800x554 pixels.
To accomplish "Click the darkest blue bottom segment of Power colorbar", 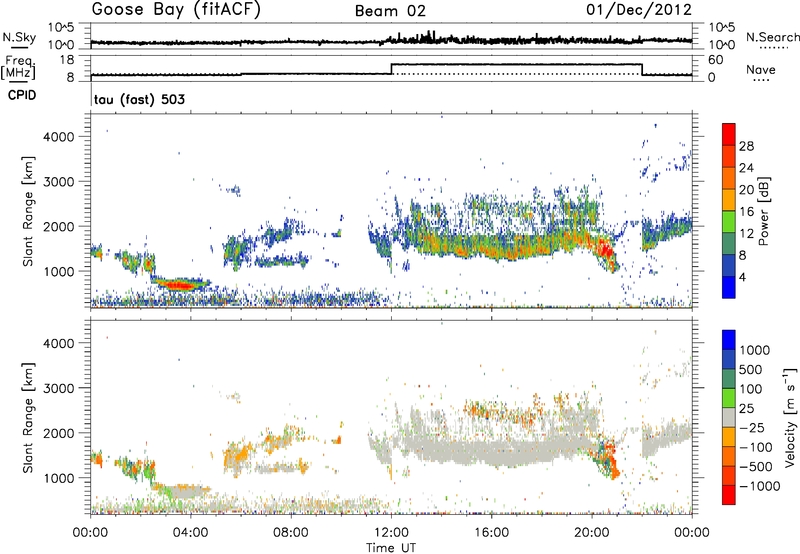I will click(729, 288).
